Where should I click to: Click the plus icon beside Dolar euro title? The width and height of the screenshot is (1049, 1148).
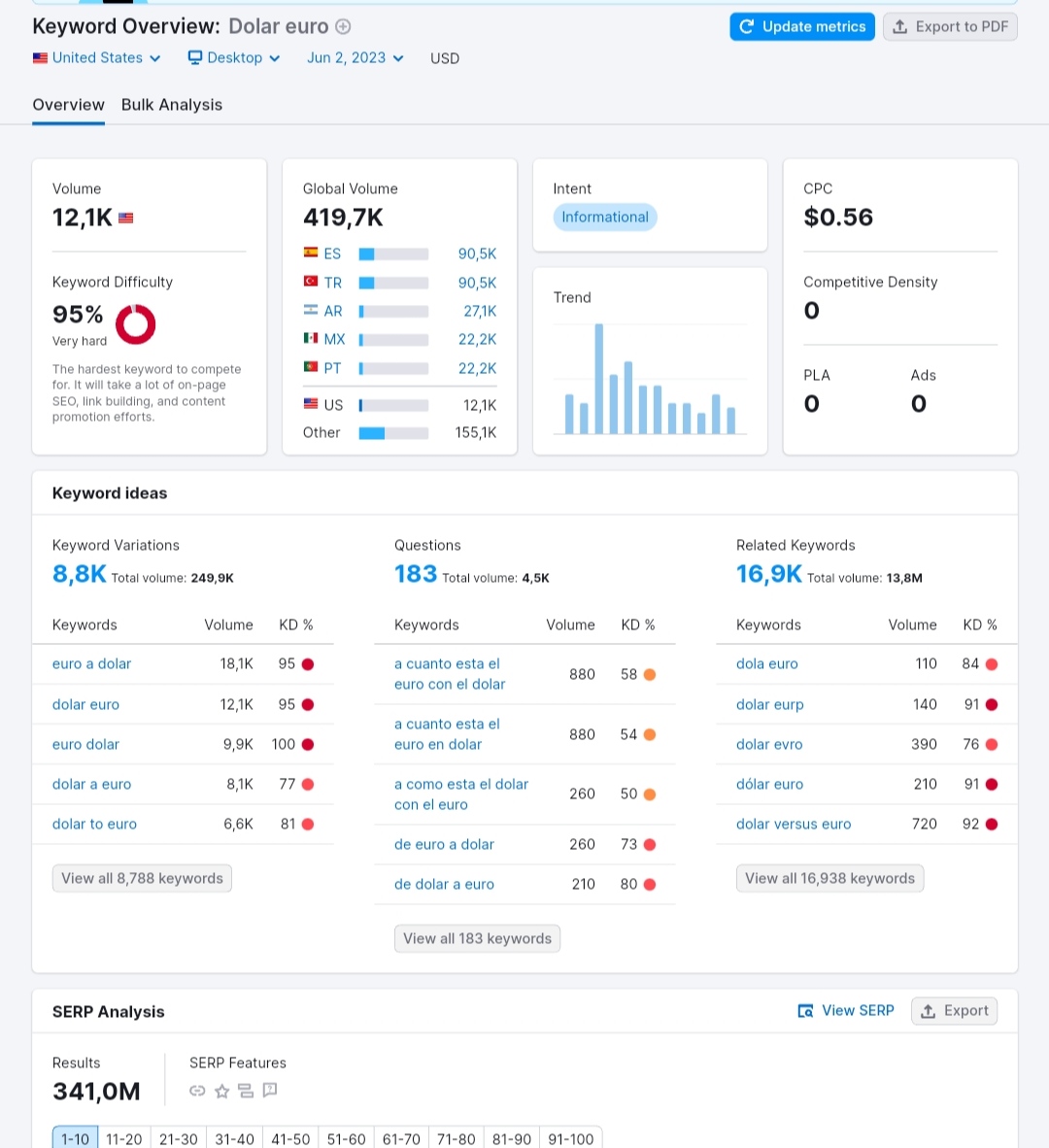(x=343, y=27)
